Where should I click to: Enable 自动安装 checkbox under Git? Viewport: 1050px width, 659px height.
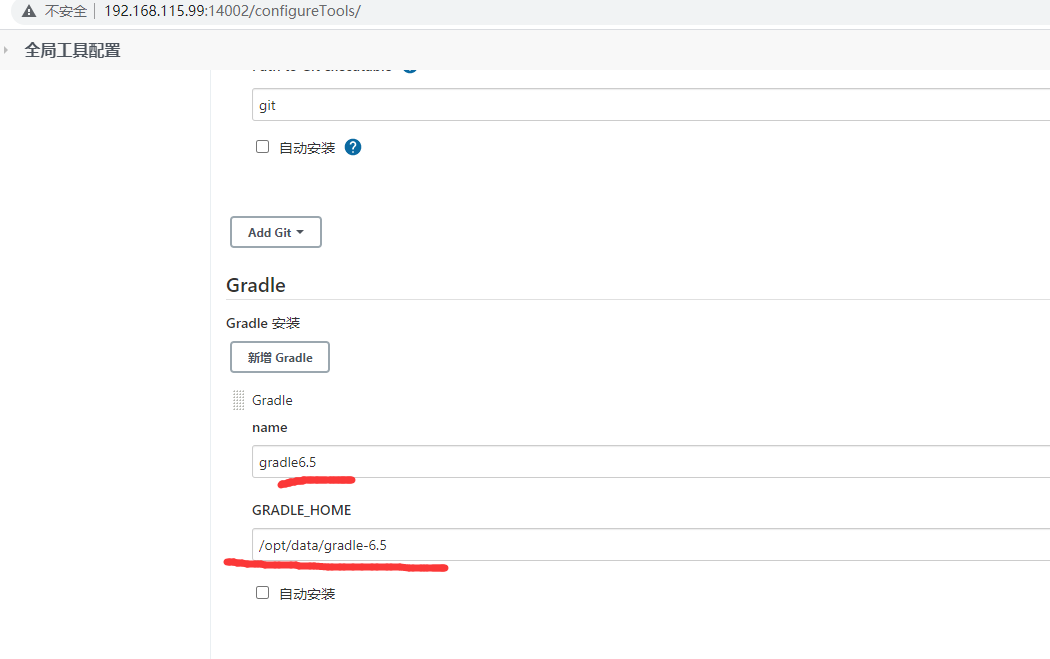263,147
